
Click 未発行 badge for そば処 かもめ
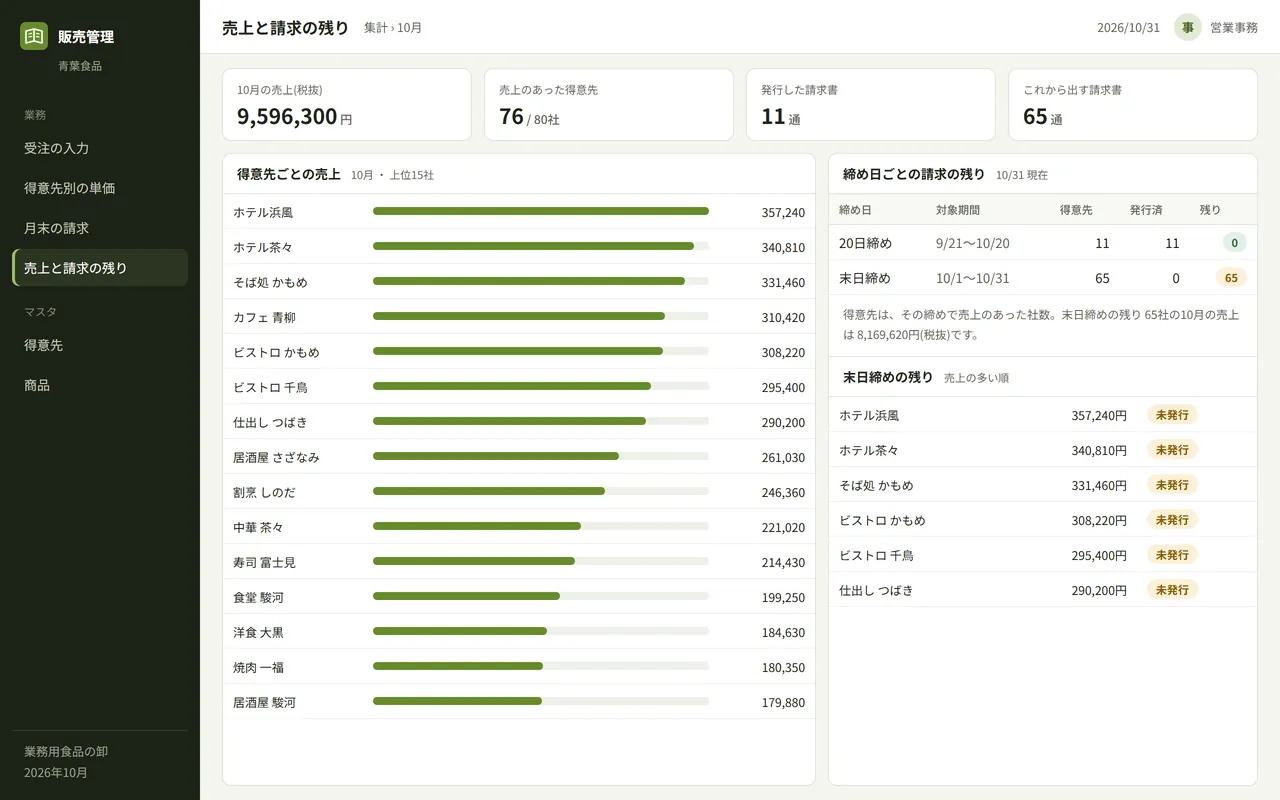(x=1172, y=485)
